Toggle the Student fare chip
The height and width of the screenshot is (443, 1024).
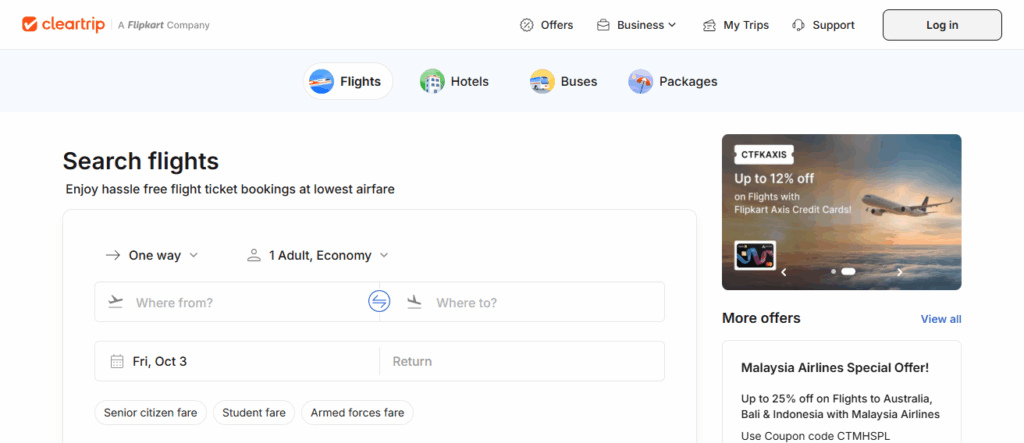coord(254,412)
